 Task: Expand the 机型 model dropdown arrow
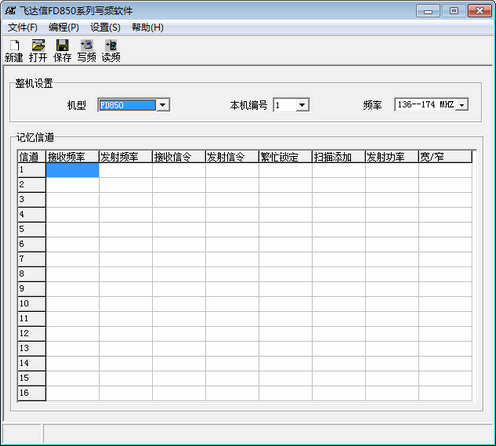(163, 105)
